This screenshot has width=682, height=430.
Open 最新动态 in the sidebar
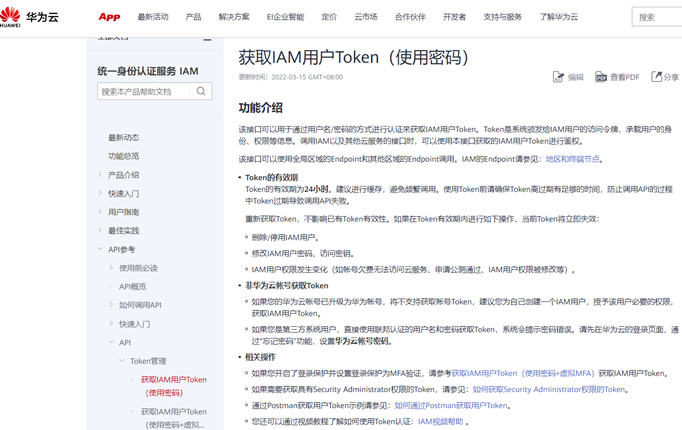point(124,137)
